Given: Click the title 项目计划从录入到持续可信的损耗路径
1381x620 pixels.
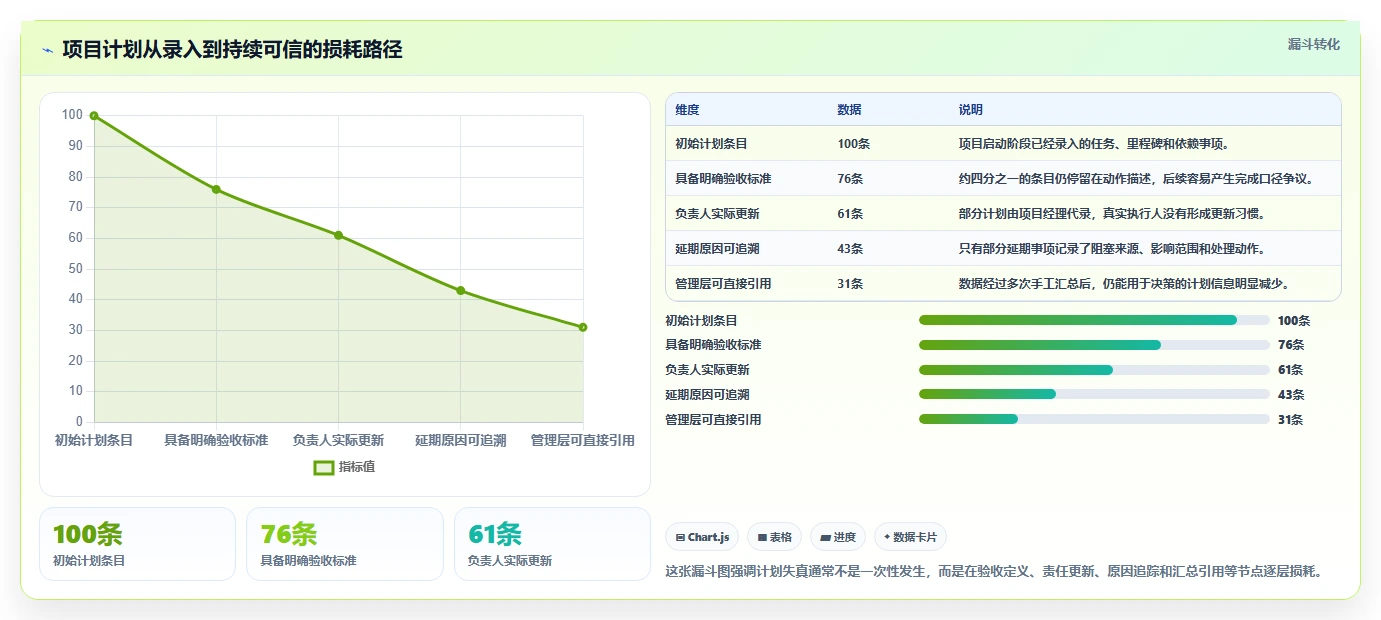Looking at the screenshot, I should point(232,50).
